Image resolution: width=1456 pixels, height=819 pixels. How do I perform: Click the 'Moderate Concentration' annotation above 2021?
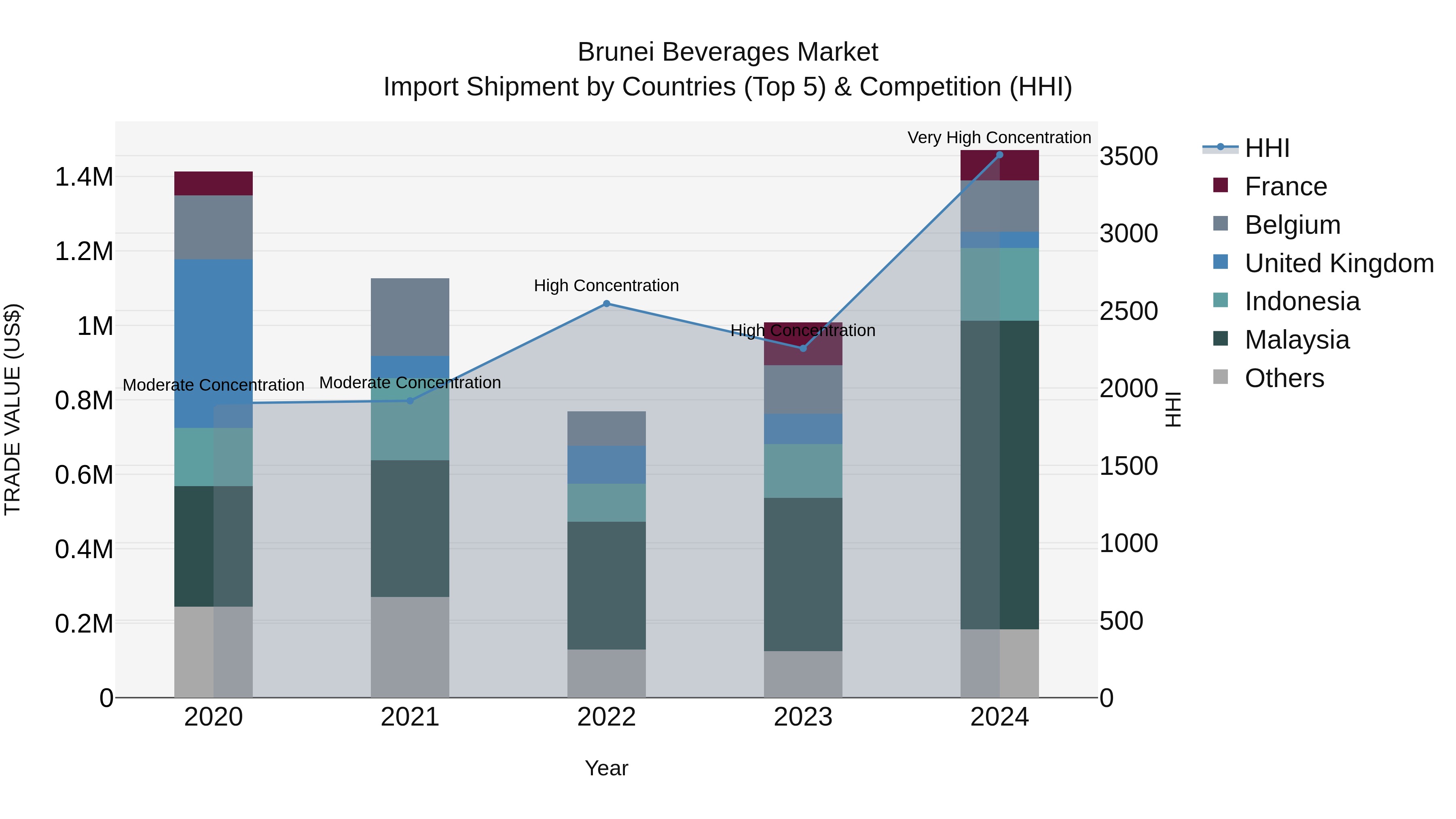(x=411, y=383)
